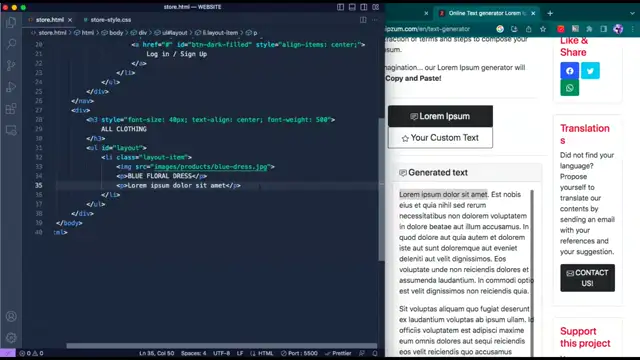Toggle primary side bar layout icon
Screen dimensions: 640x360
click(x=340, y=7)
